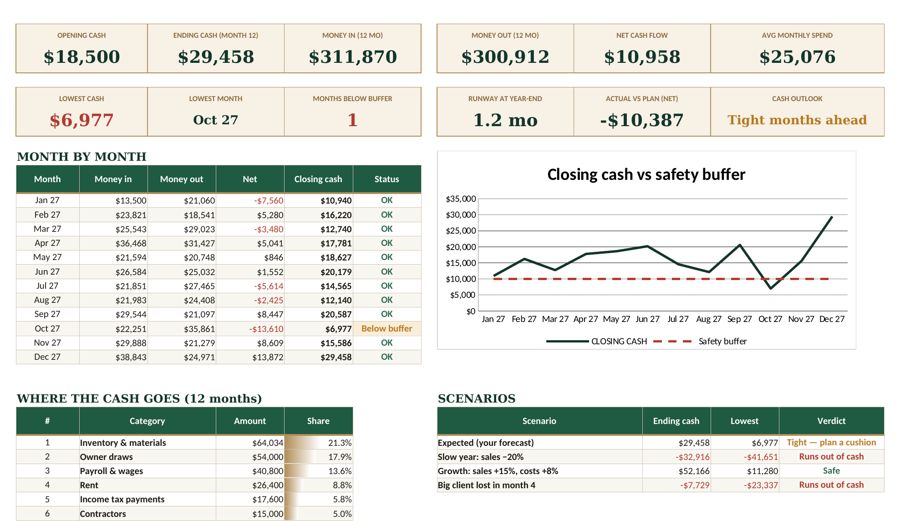Click the Verdict column header
This screenshot has height=521, width=900.
(x=831, y=421)
